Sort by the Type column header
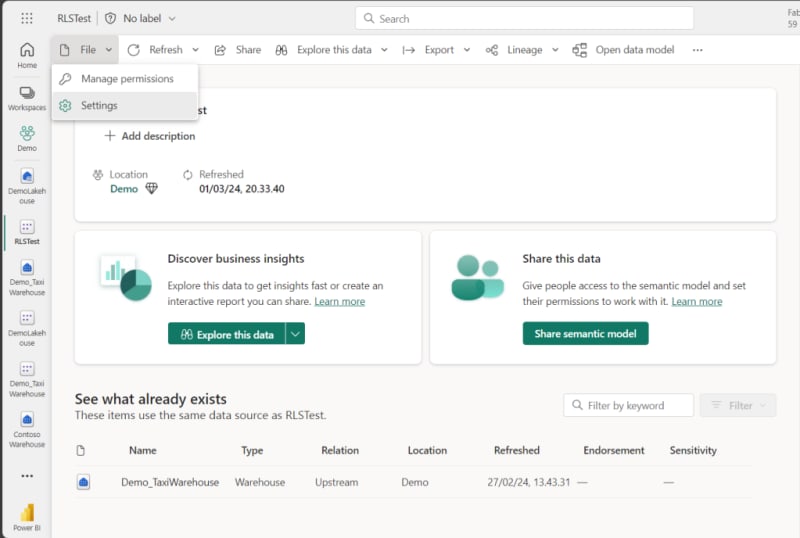Image resolution: width=800 pixels, height=538 pixels. coord(252,450)
